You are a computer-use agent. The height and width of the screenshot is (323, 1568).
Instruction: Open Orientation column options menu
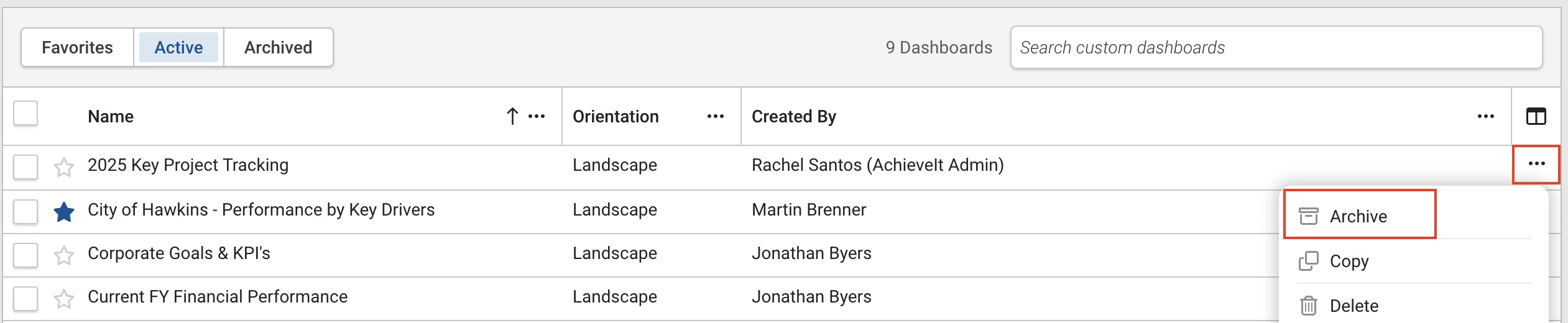[x=716, y=116]
